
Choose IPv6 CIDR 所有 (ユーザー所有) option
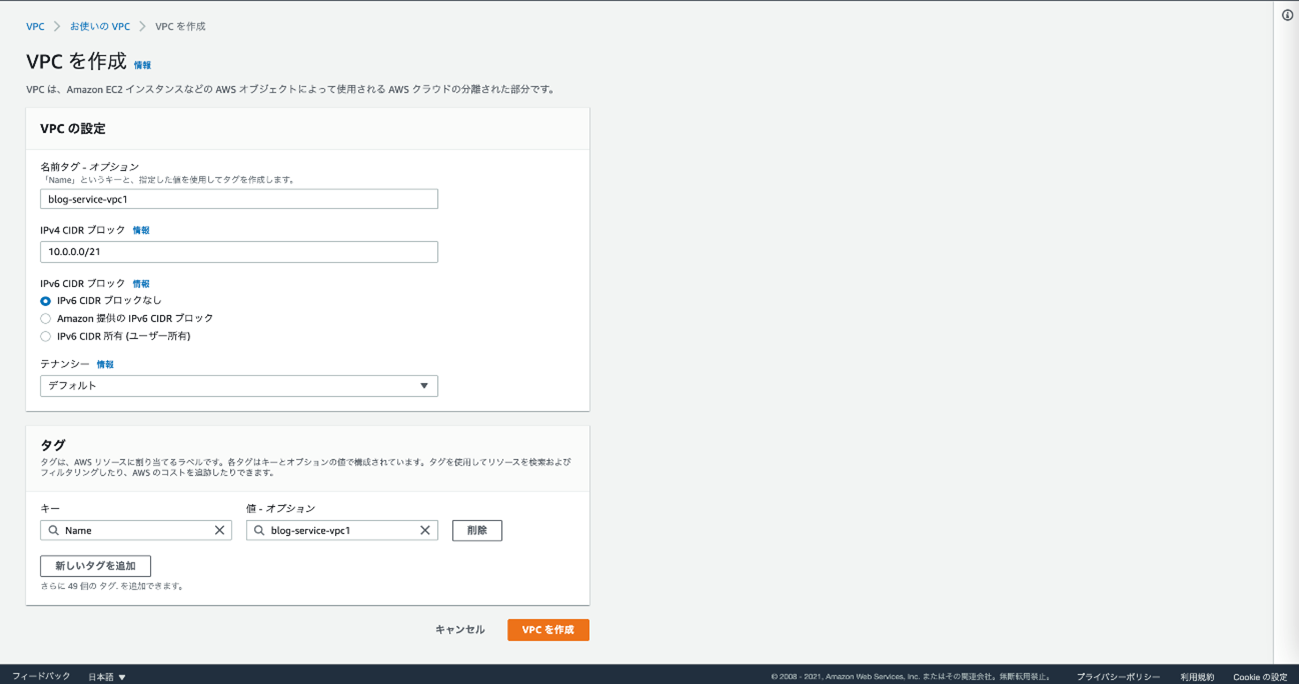click(46, 337)
